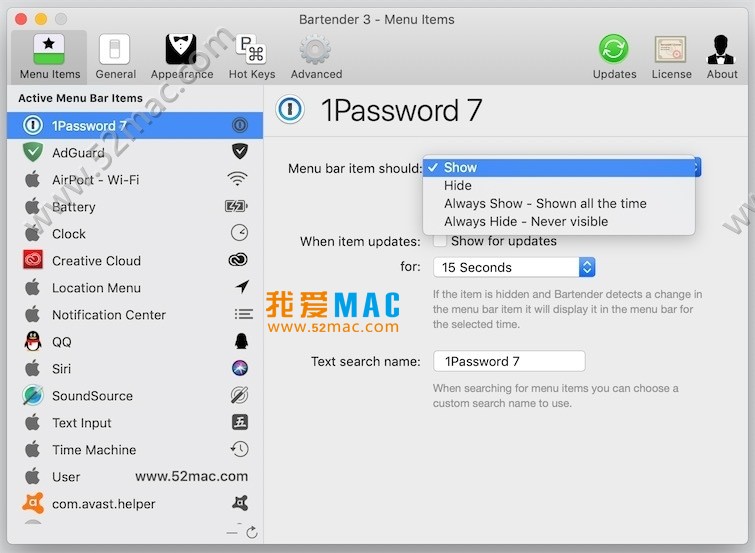Click the green AdGuard app icon
The height and width of the screenshot is (553, 755).
click(x=33, y=152)
